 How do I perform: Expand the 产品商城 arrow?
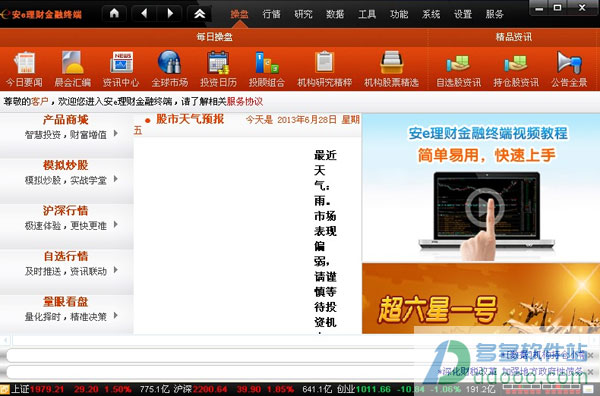pyautogui.click(x=116, y=134)
